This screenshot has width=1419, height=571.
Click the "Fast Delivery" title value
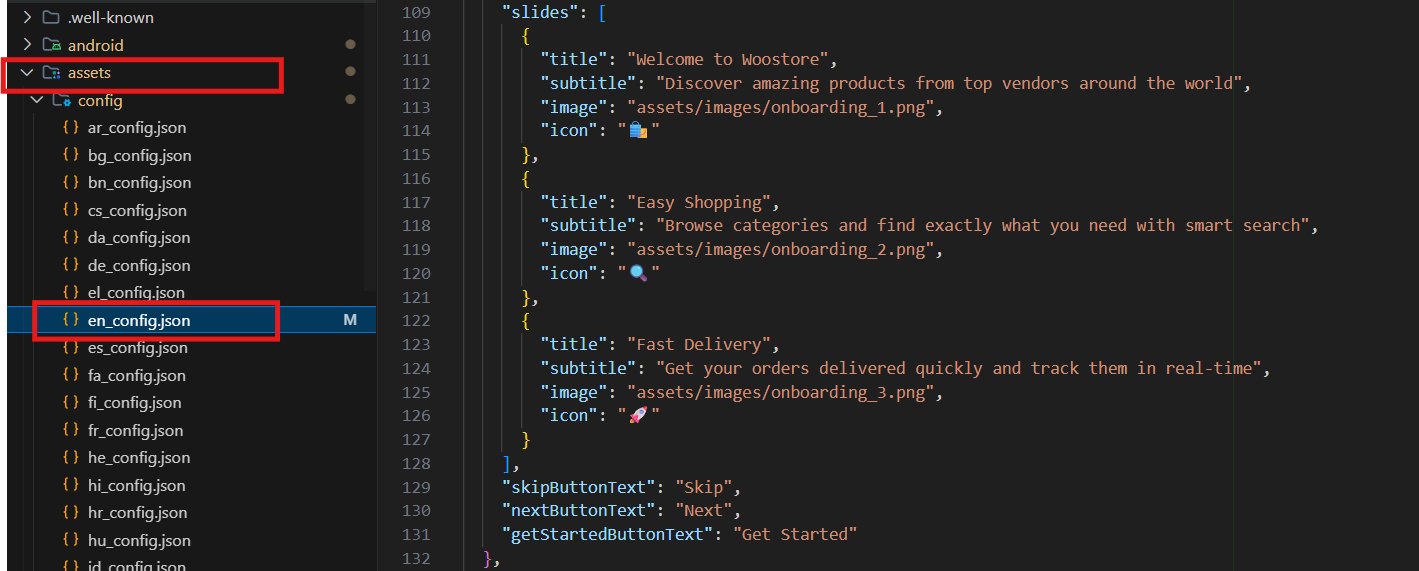pos(698,345)
